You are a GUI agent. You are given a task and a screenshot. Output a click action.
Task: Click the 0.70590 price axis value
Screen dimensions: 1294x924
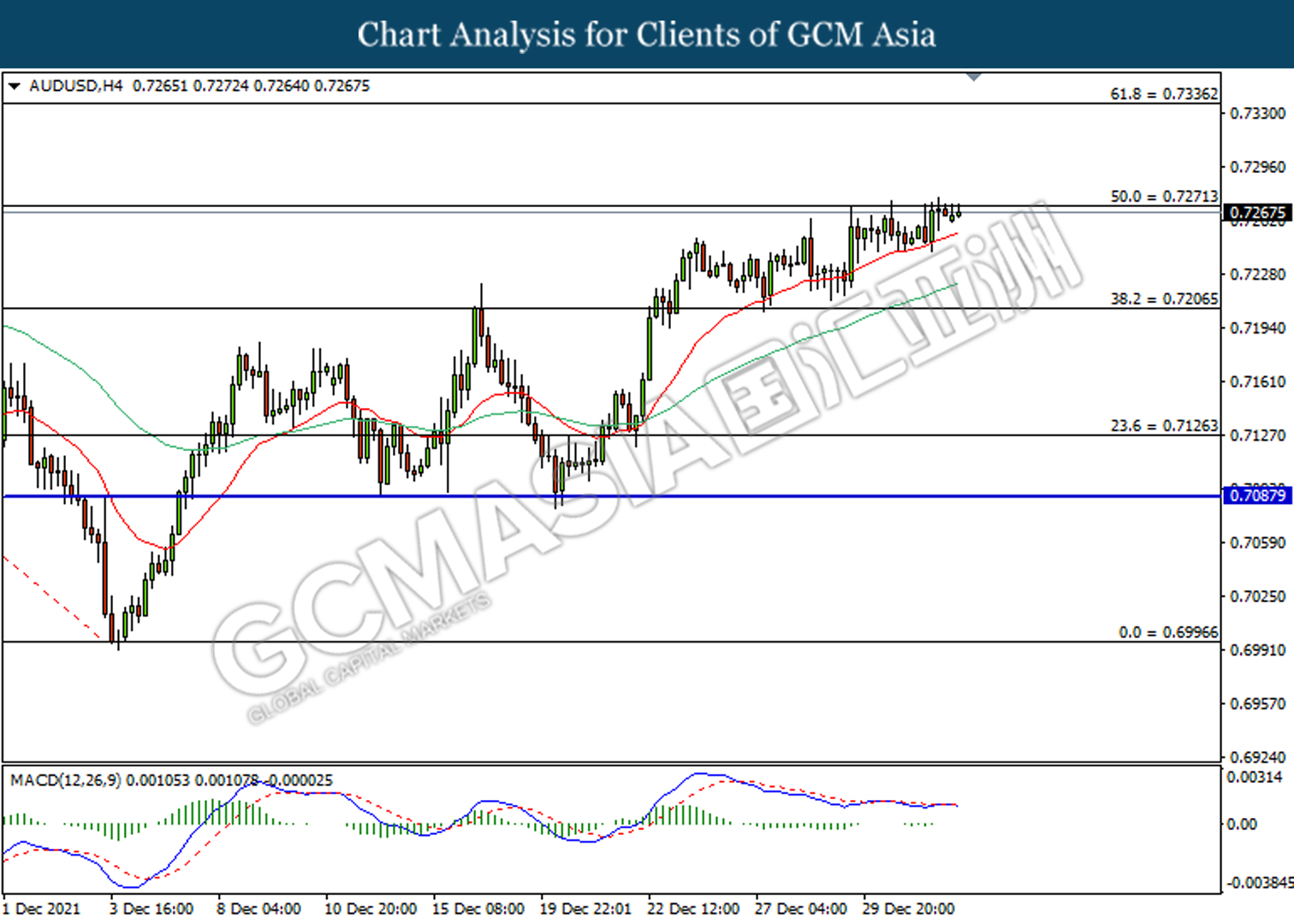pos(1257,543)
